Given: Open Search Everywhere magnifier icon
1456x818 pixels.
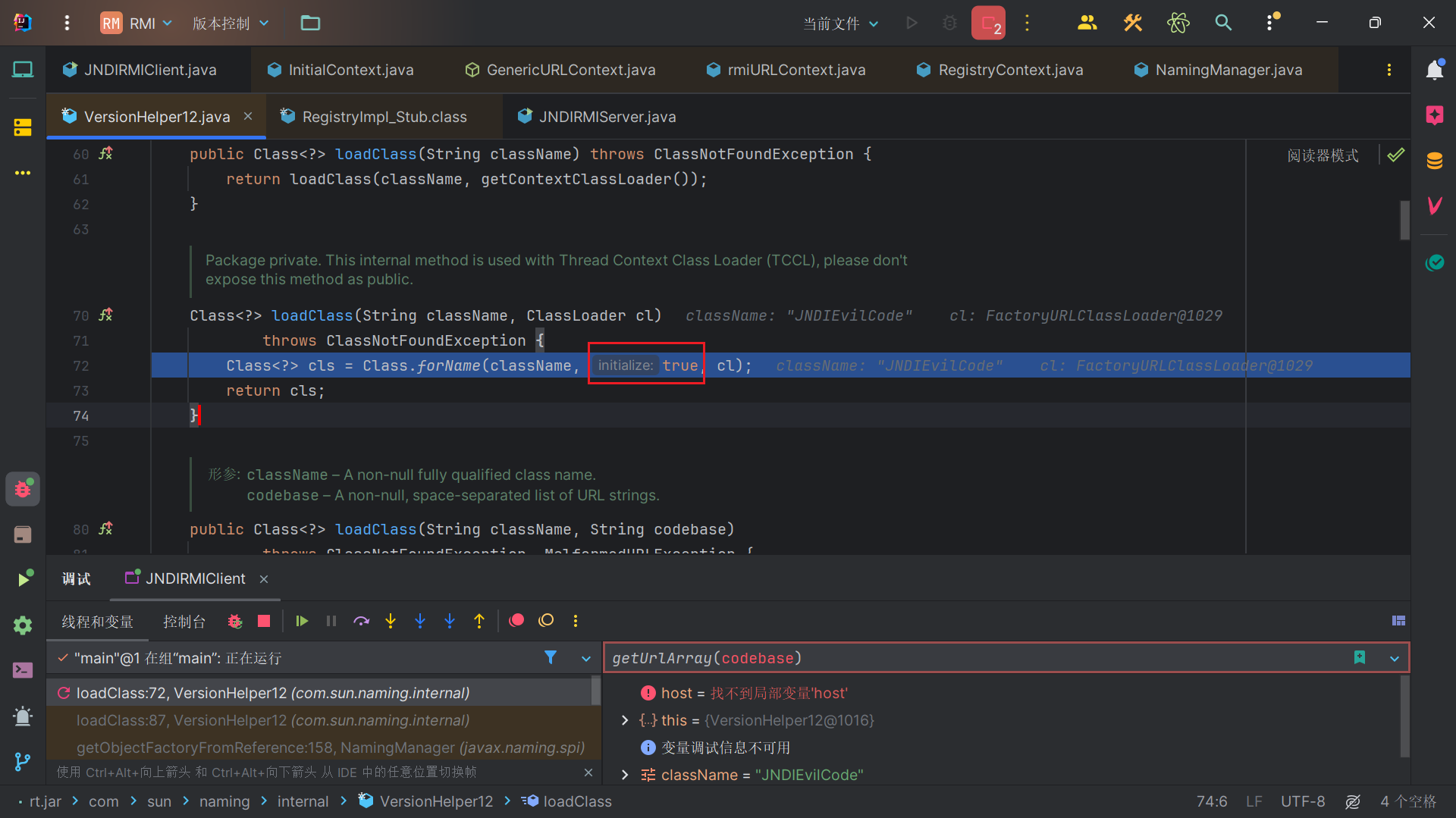Looking at the screenshot, I should coord(1222,24).
